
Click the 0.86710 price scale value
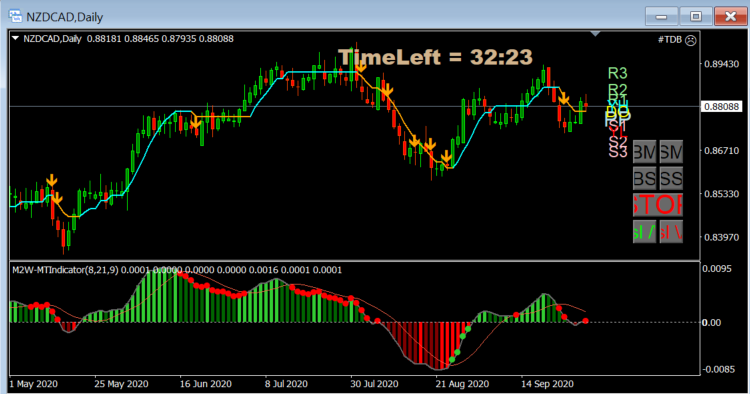pyautogui.click(x=721, y=151)
